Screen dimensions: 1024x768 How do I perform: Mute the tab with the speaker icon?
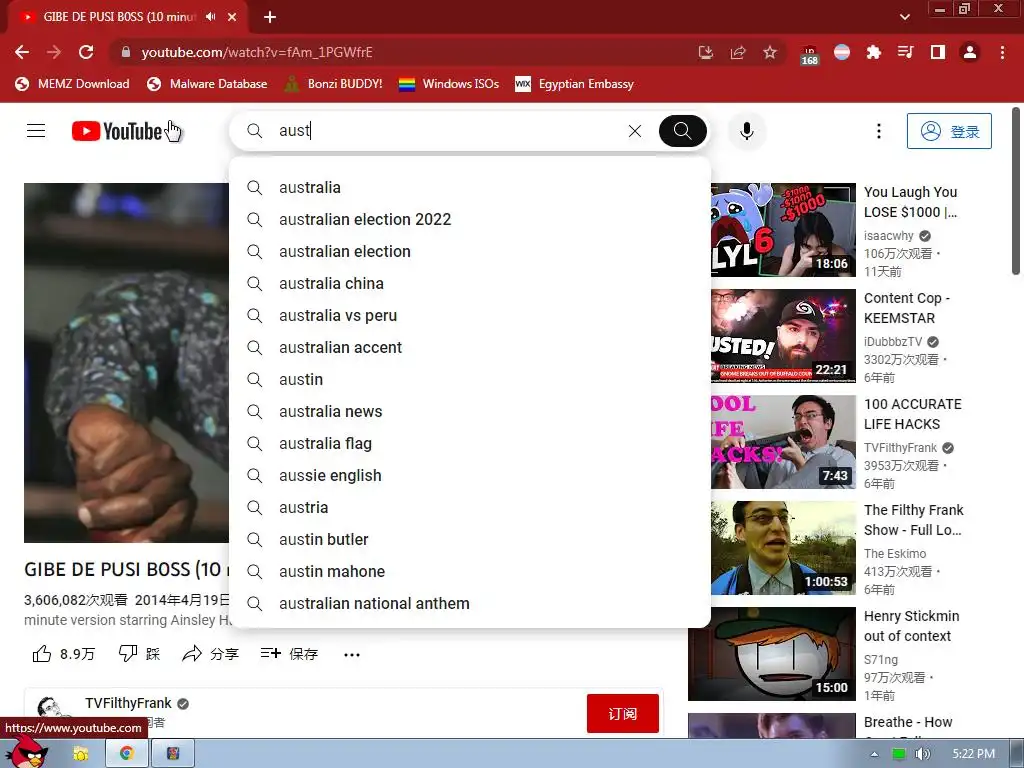tap(210, 16)
